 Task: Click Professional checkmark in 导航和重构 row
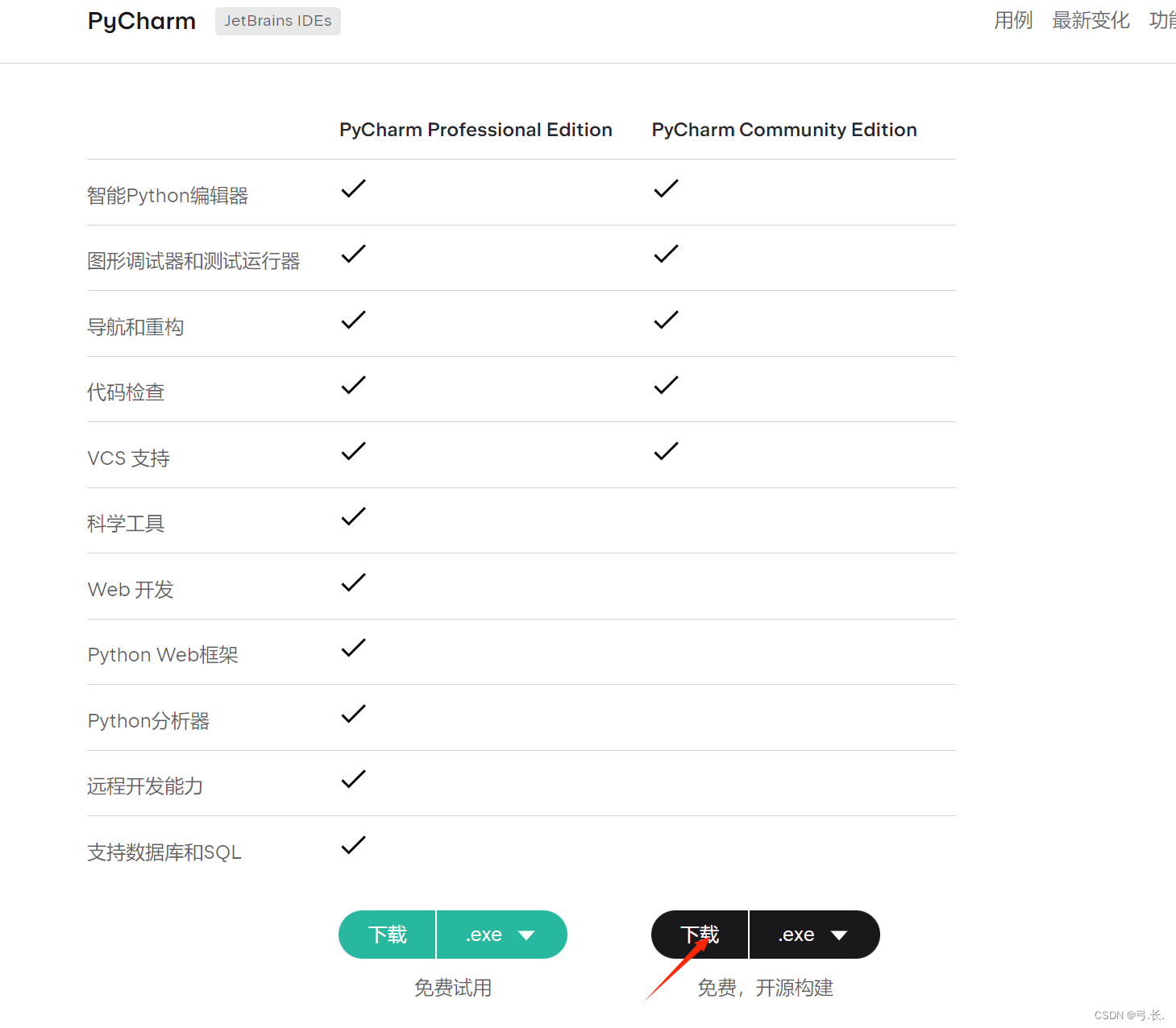[x=353, y=320]
